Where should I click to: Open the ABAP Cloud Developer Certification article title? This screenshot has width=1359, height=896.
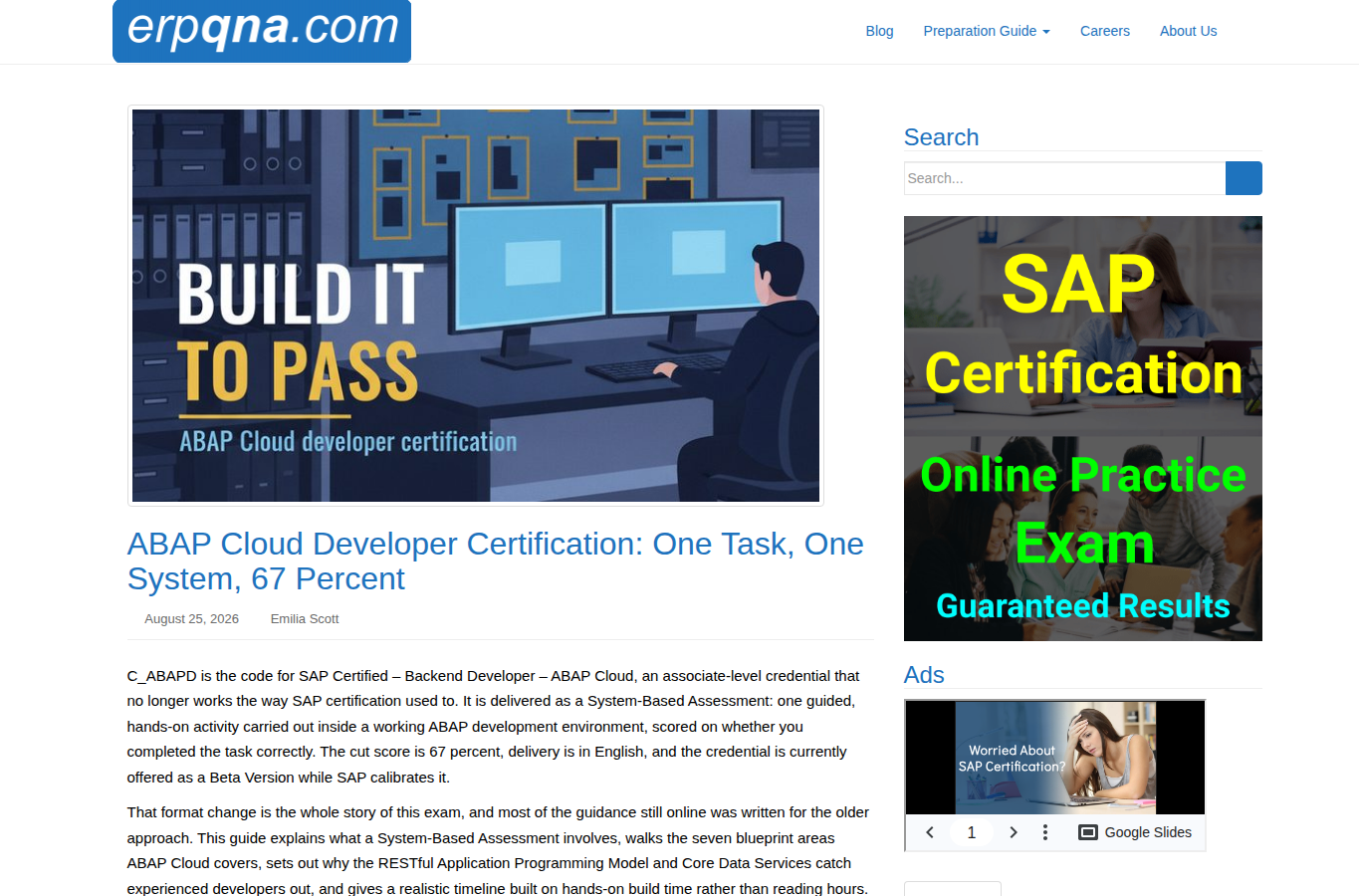tap(495, 561)
